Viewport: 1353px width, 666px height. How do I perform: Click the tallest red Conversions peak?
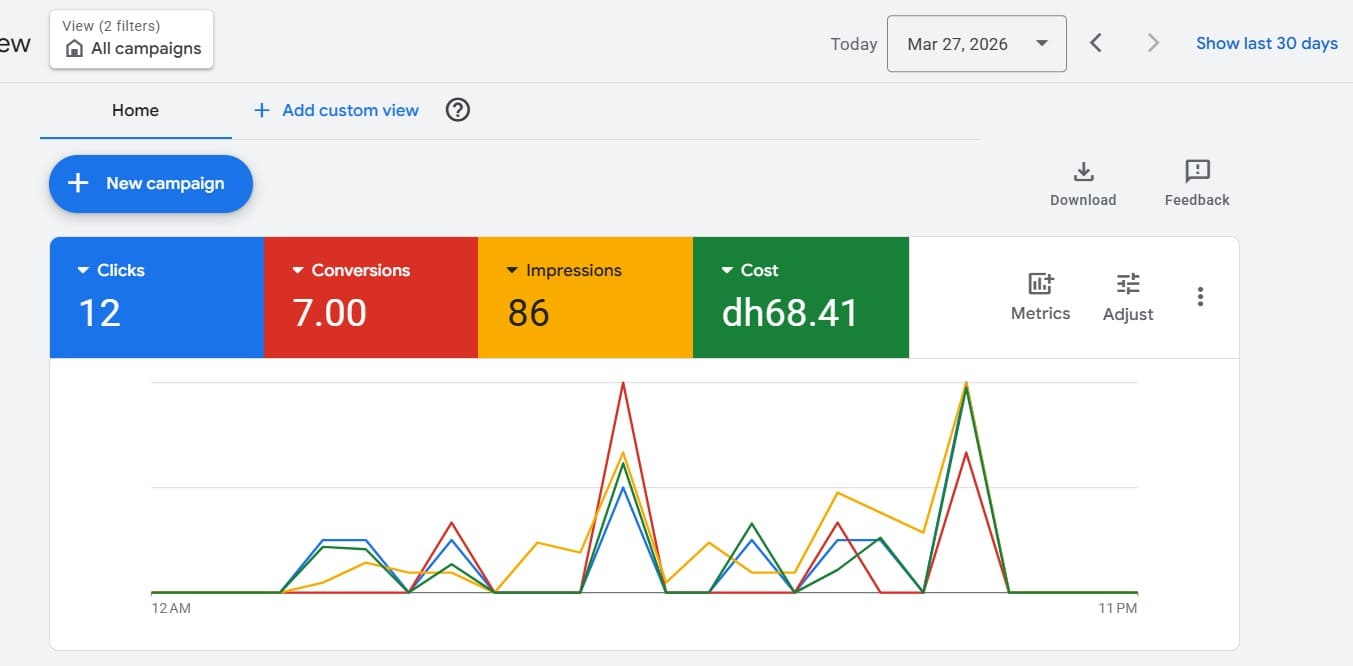(x=623, y=383)
